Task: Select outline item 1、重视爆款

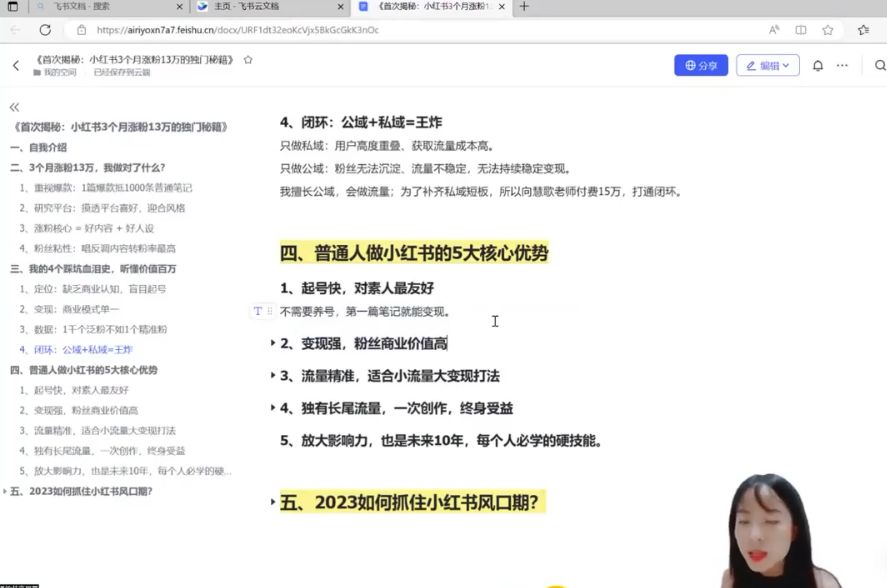Action: pos(106,188)
